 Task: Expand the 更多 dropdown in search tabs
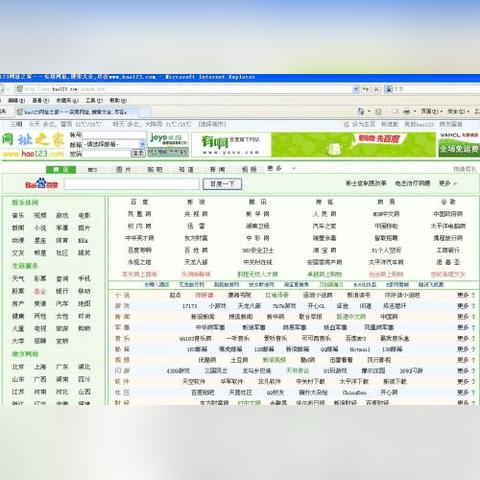(x=294, y=169)
